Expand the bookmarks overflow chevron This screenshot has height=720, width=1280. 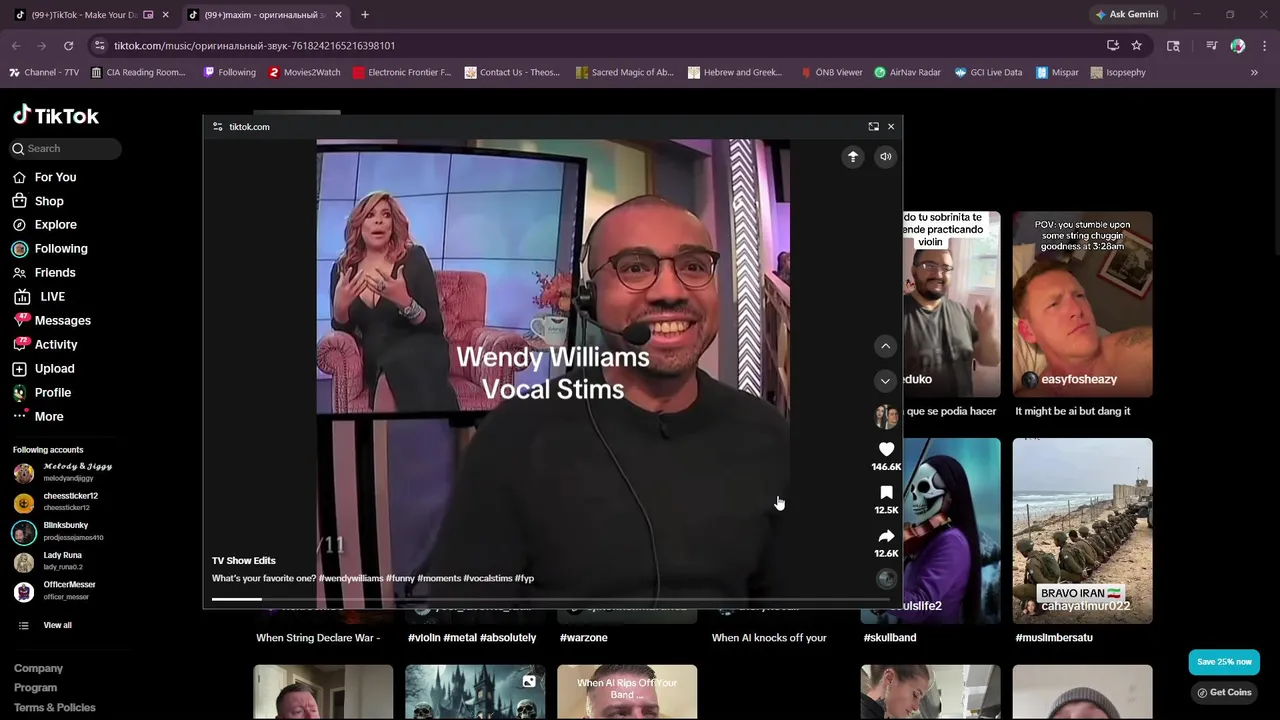pos(1254,73)
